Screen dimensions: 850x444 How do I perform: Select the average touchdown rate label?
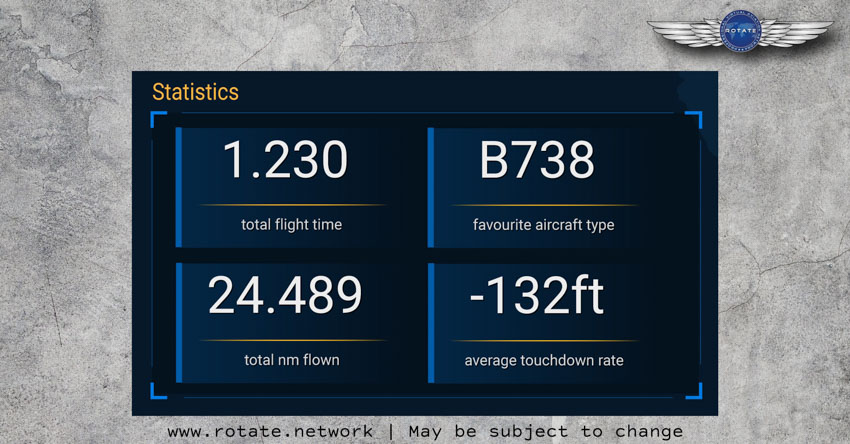pyautogui.click(x=544, y=361)
